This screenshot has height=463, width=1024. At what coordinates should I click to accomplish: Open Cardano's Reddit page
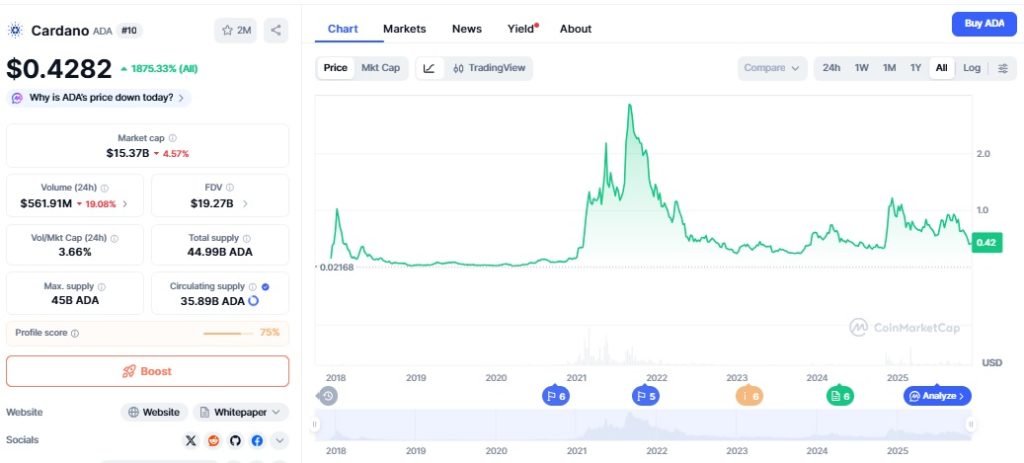(213, 441)
